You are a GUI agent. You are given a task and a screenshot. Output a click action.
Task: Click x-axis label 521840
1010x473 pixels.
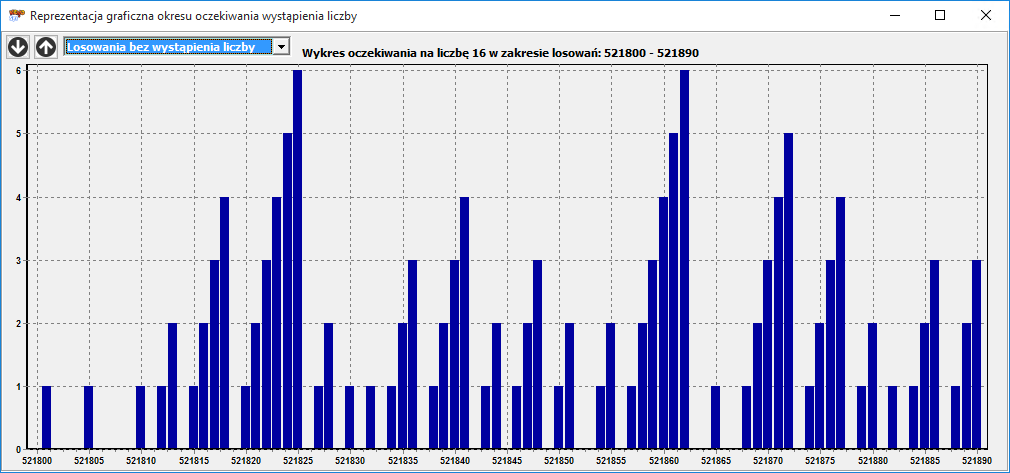point(455,461)
